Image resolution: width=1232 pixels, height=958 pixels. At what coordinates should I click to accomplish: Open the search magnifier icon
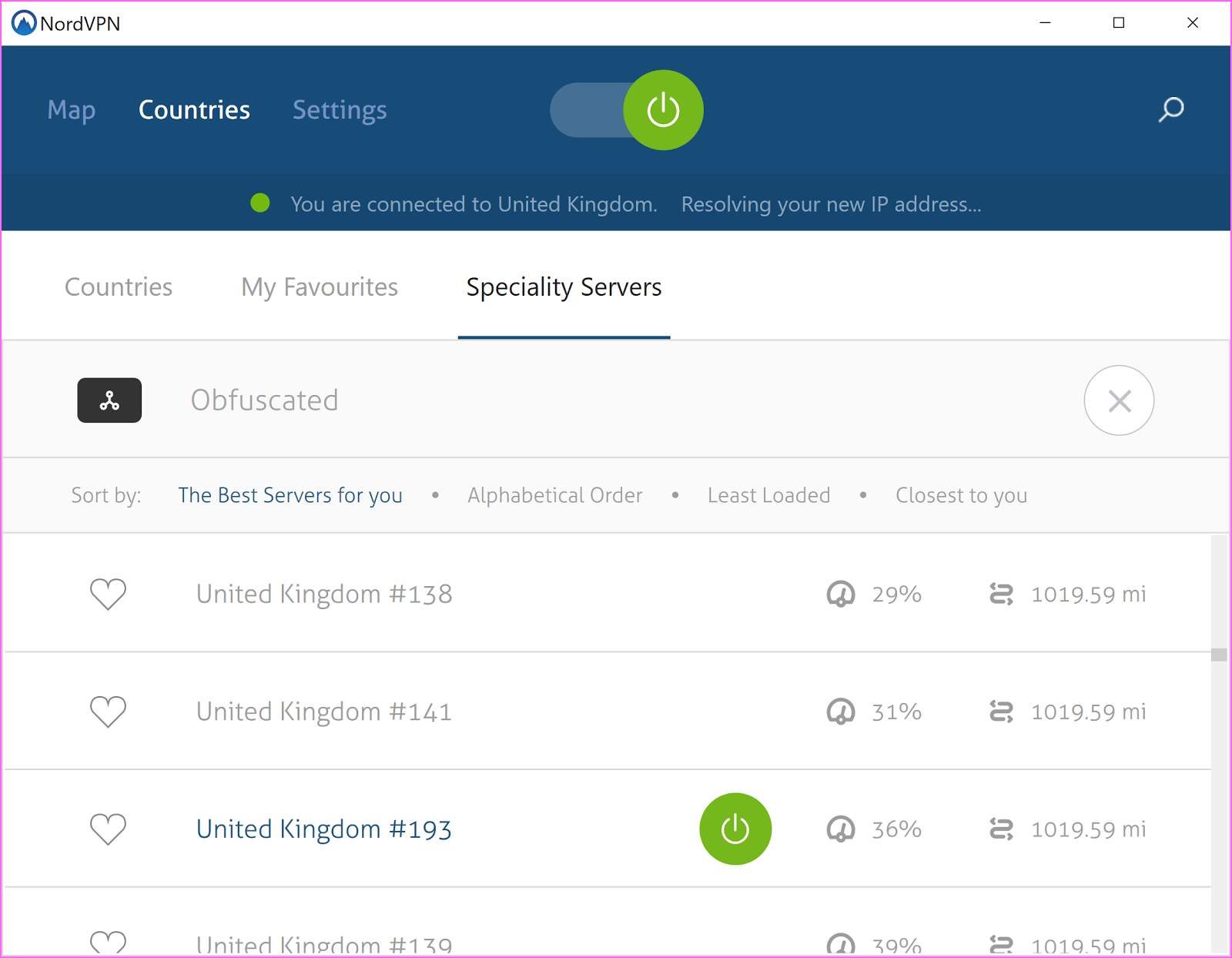pos(1171,109)
